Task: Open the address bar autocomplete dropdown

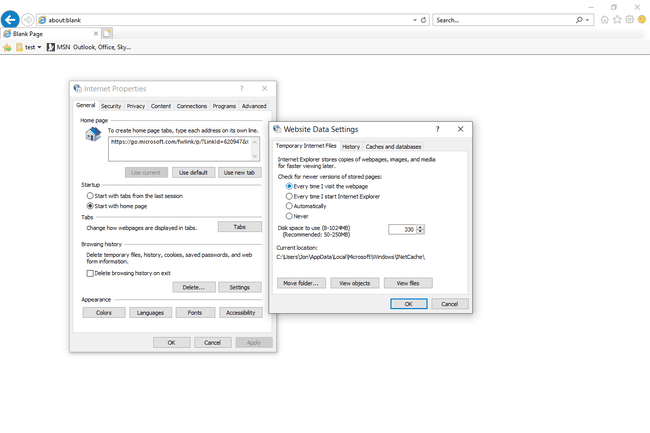Action: coord(415,20)
